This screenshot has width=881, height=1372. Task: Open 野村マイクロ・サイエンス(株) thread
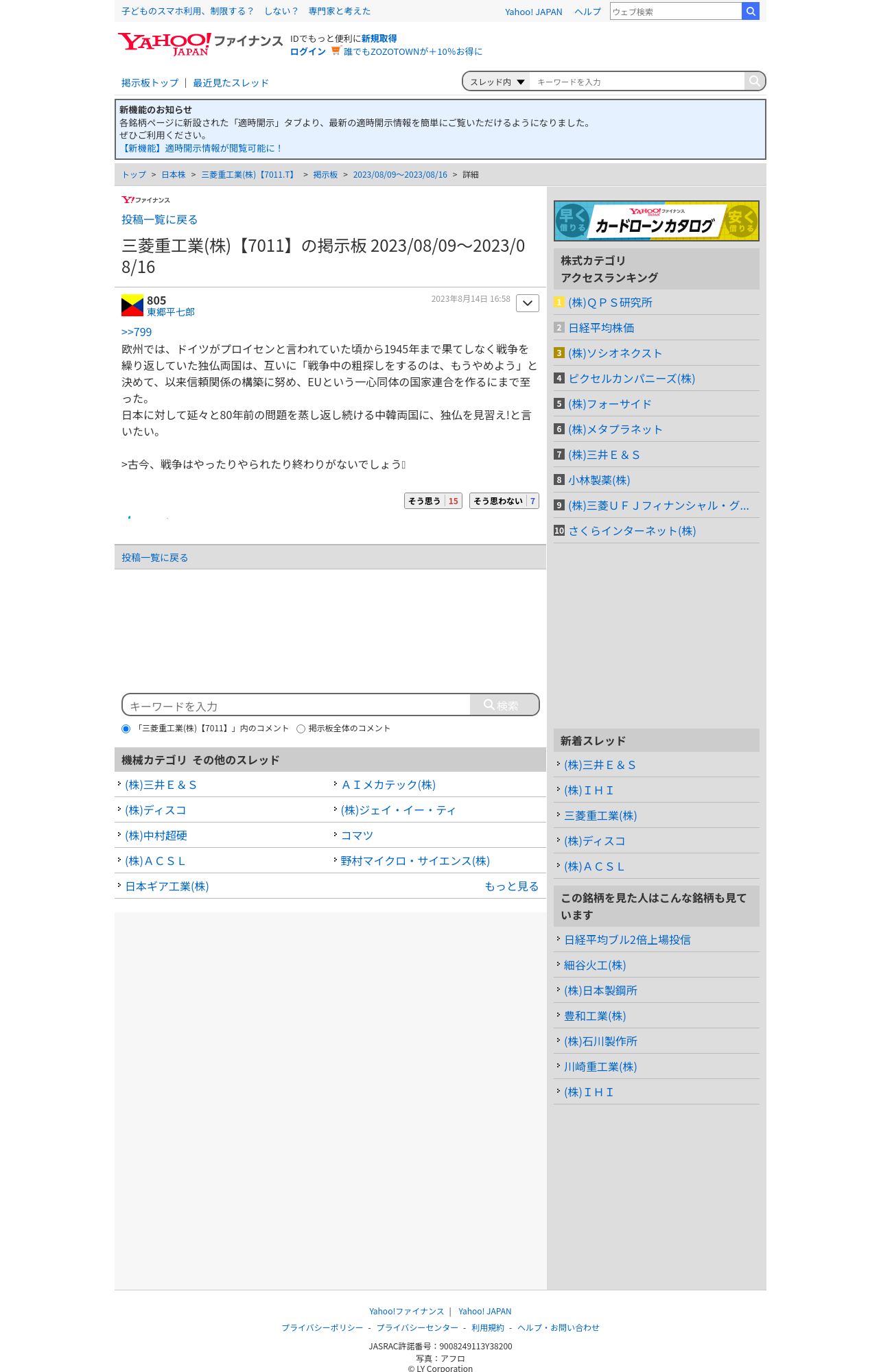click(x=415, y=861)
